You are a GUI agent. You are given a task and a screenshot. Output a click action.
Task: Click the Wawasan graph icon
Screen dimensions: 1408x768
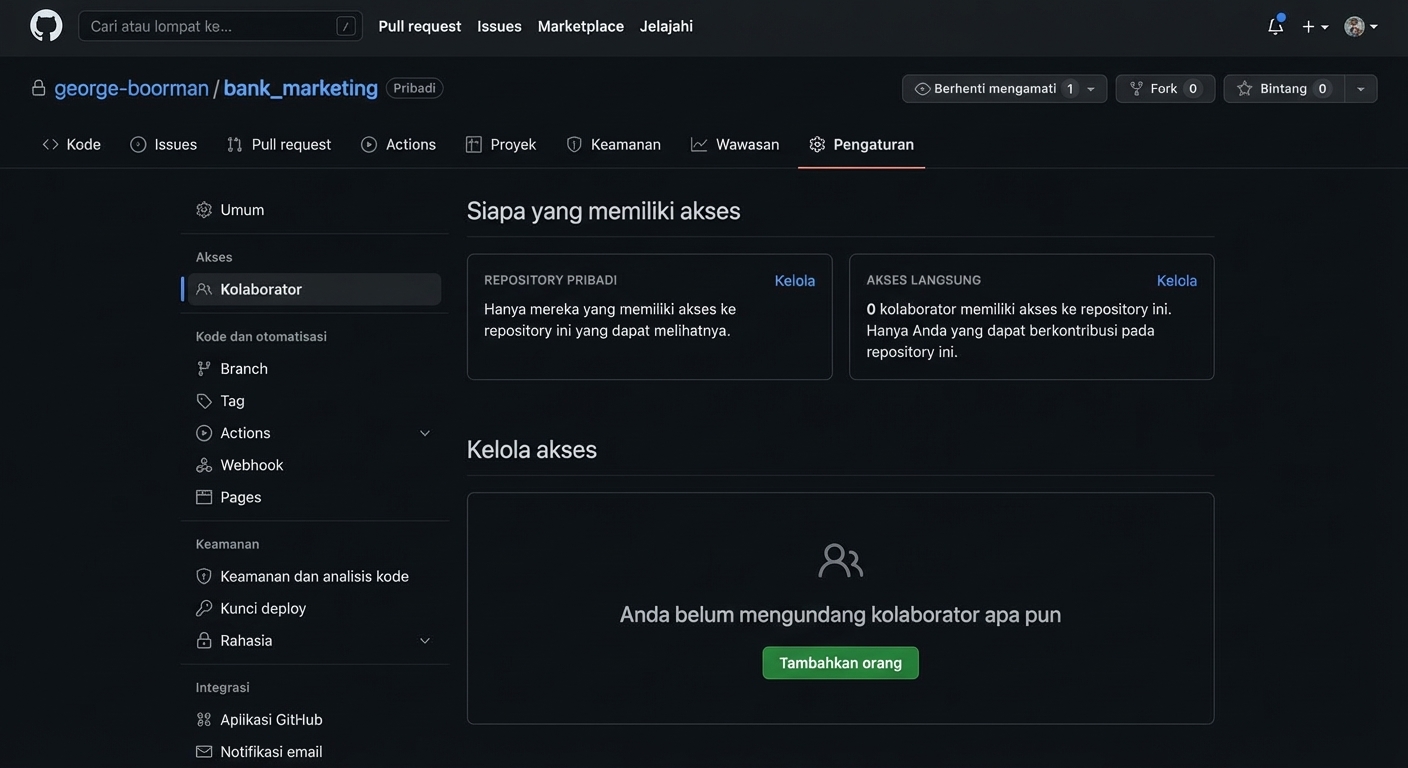pyautogui.click(x=699, y=144)
